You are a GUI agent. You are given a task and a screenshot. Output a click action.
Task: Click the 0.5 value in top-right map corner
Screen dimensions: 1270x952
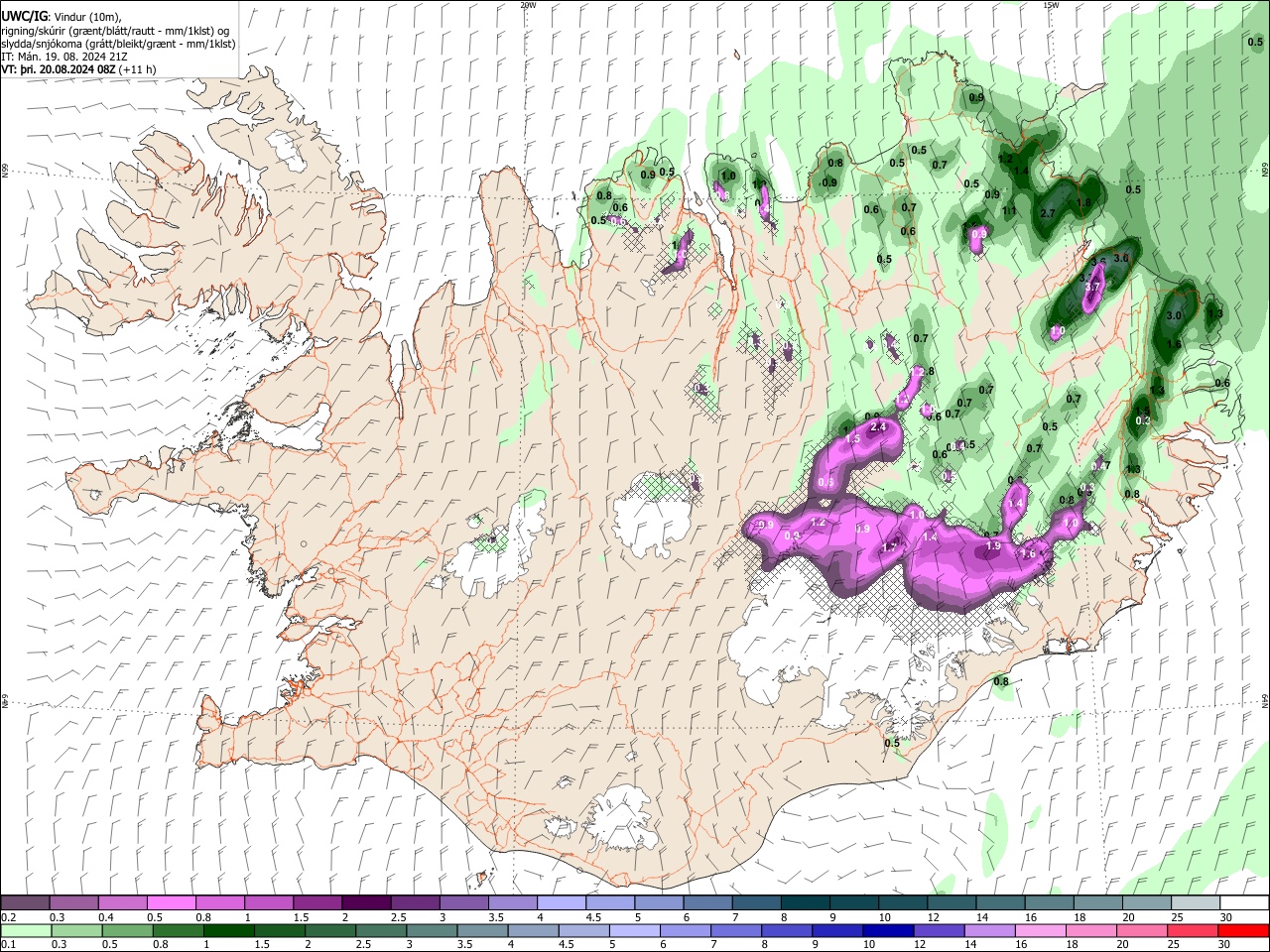pyautogui.click(x=1254, y=42)
